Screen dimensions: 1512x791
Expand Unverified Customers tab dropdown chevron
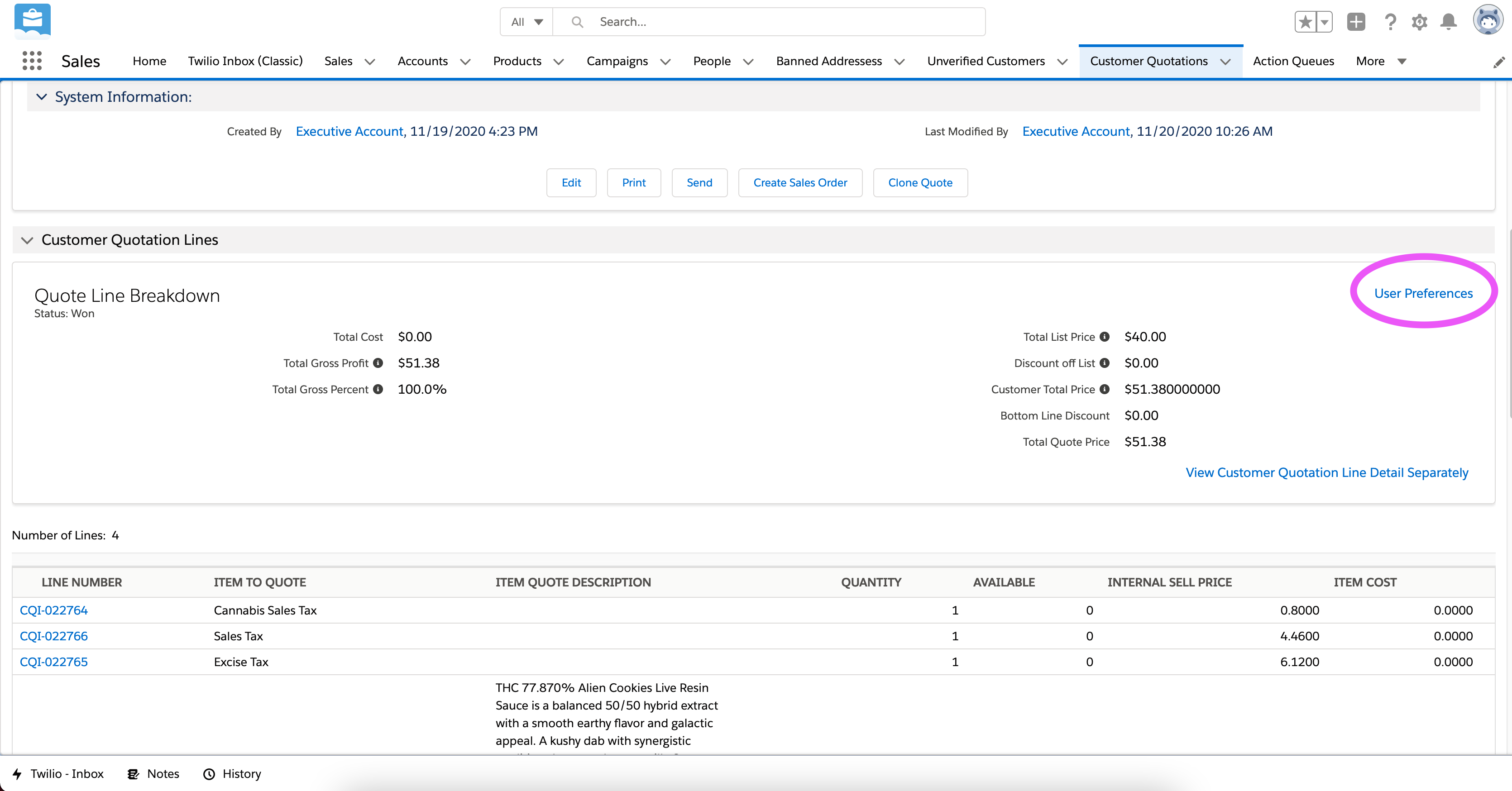click(x=1062, y=62)
